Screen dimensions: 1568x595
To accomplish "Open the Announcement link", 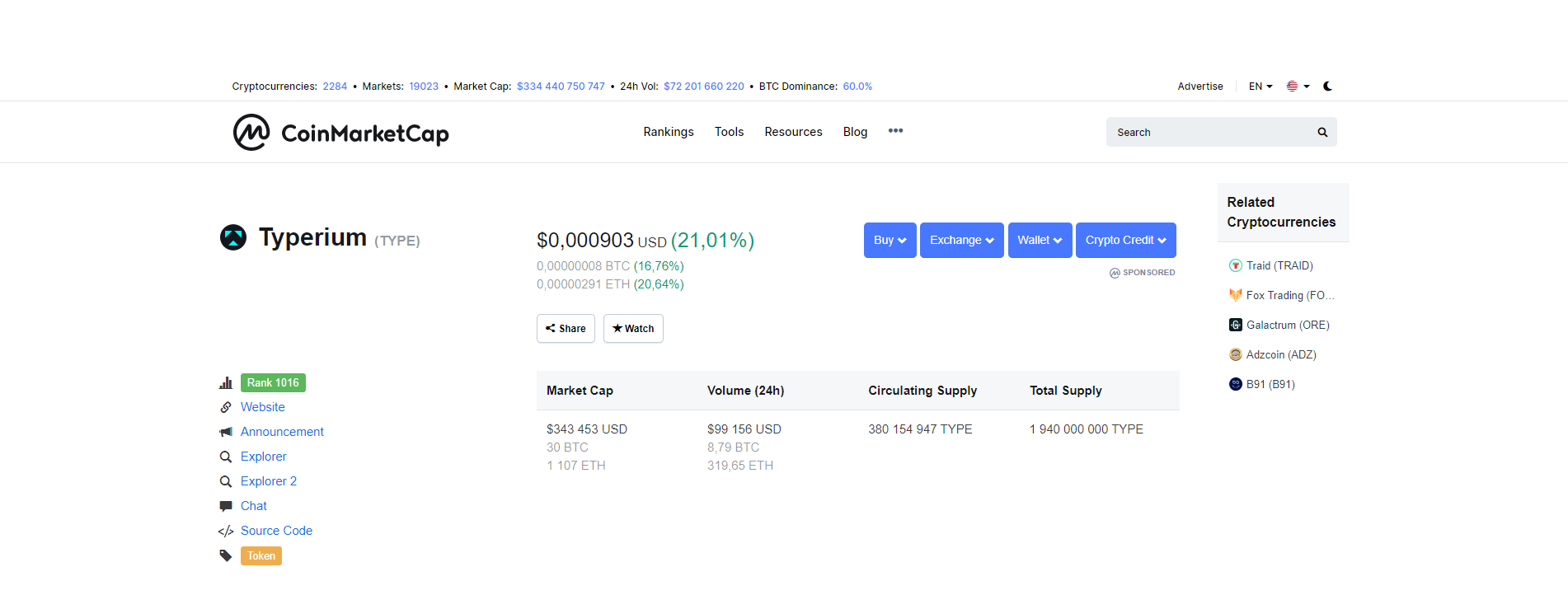I will point(282,432).
